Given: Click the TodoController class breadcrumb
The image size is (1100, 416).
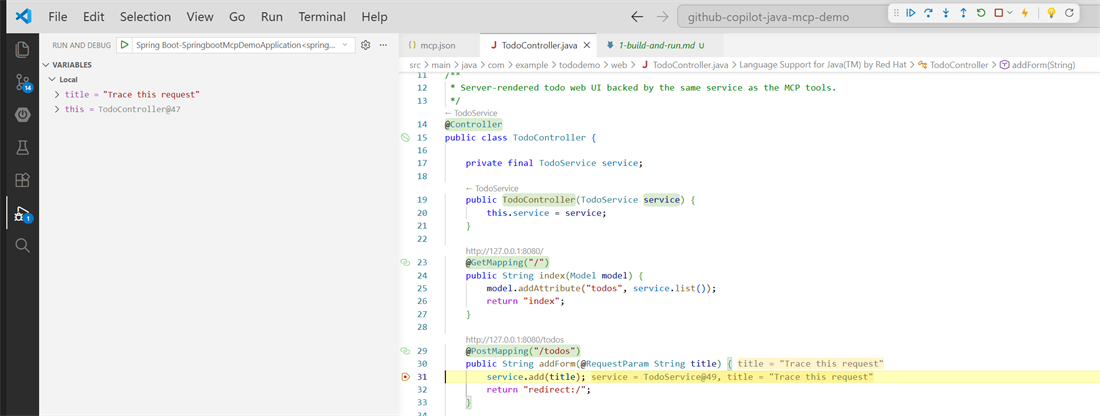Looking at the screenshot, I should point(959,65).
